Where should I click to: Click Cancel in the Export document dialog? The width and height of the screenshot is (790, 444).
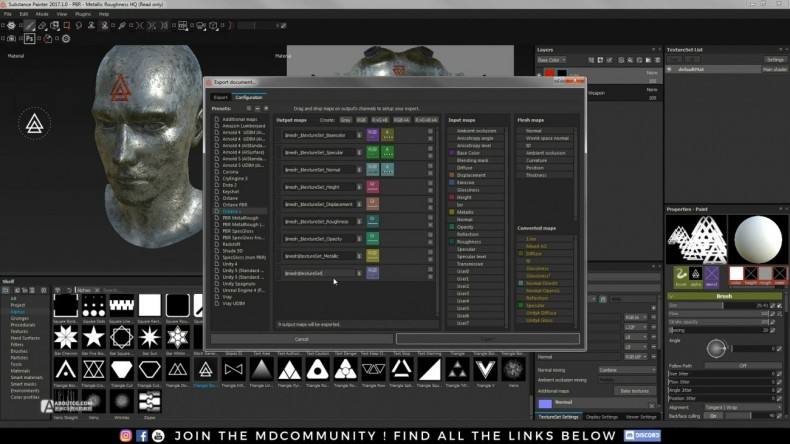(x=301, y=339)
